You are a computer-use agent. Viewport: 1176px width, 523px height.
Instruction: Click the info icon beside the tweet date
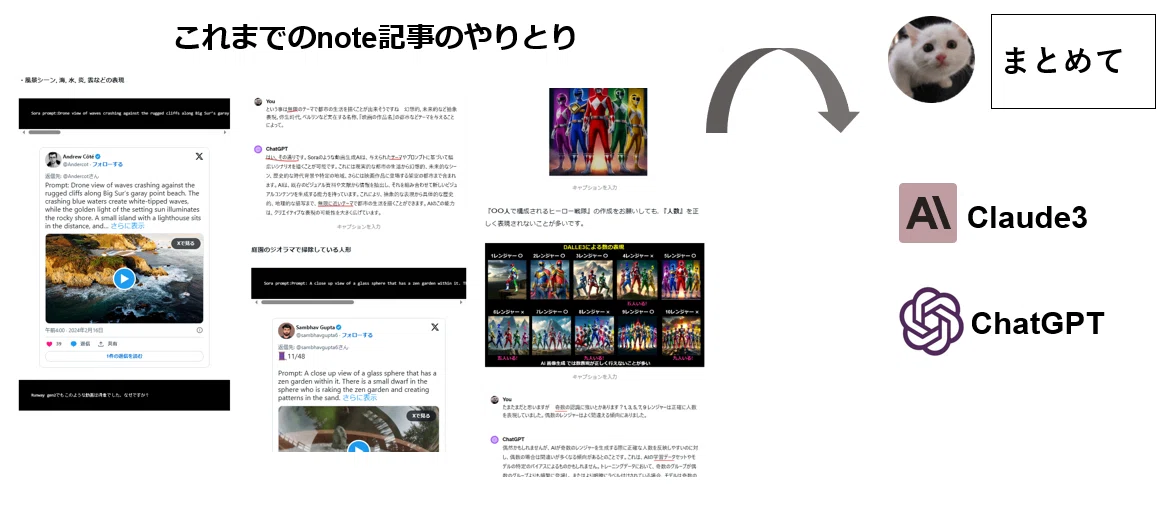tap(200, 329)
